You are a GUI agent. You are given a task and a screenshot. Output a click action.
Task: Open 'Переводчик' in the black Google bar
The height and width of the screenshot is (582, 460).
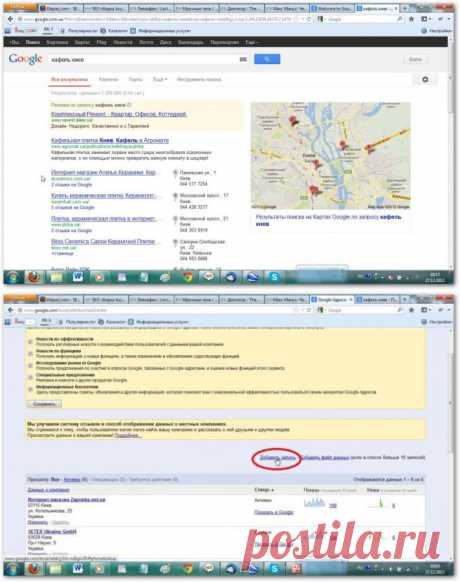pos(225,42)
